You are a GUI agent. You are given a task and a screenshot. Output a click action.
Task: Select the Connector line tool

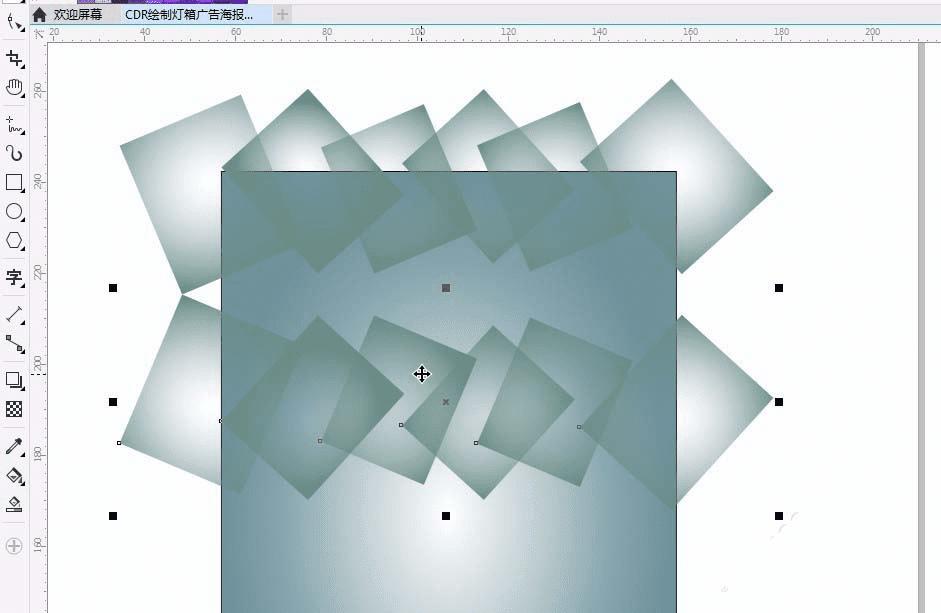click(x=14, y=343)
